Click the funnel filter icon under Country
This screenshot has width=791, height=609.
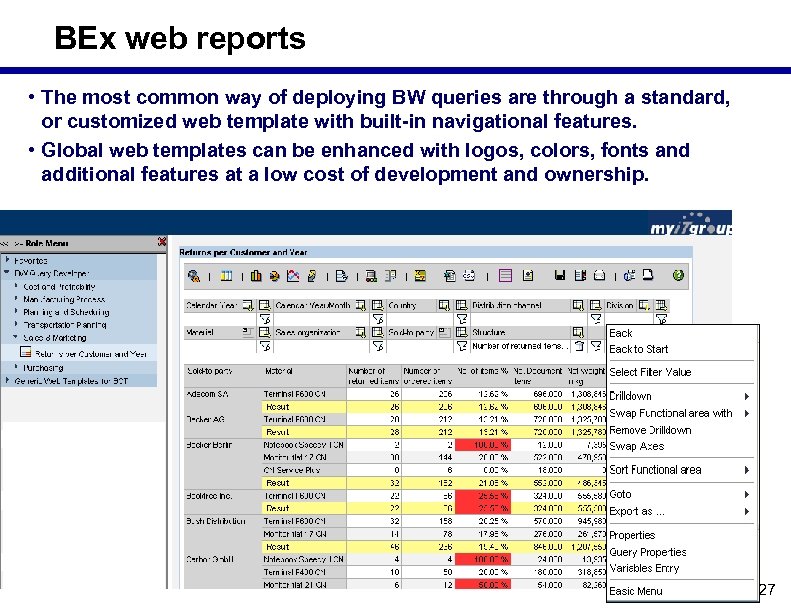[462, 319]
